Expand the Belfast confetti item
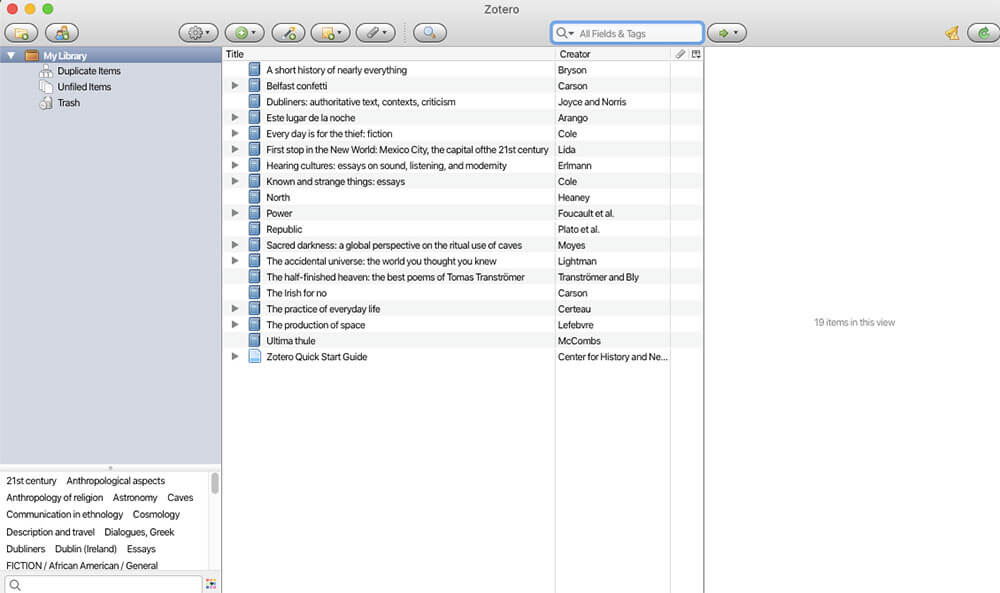Viewport: 1000px width, 593px height. (235, 85)
